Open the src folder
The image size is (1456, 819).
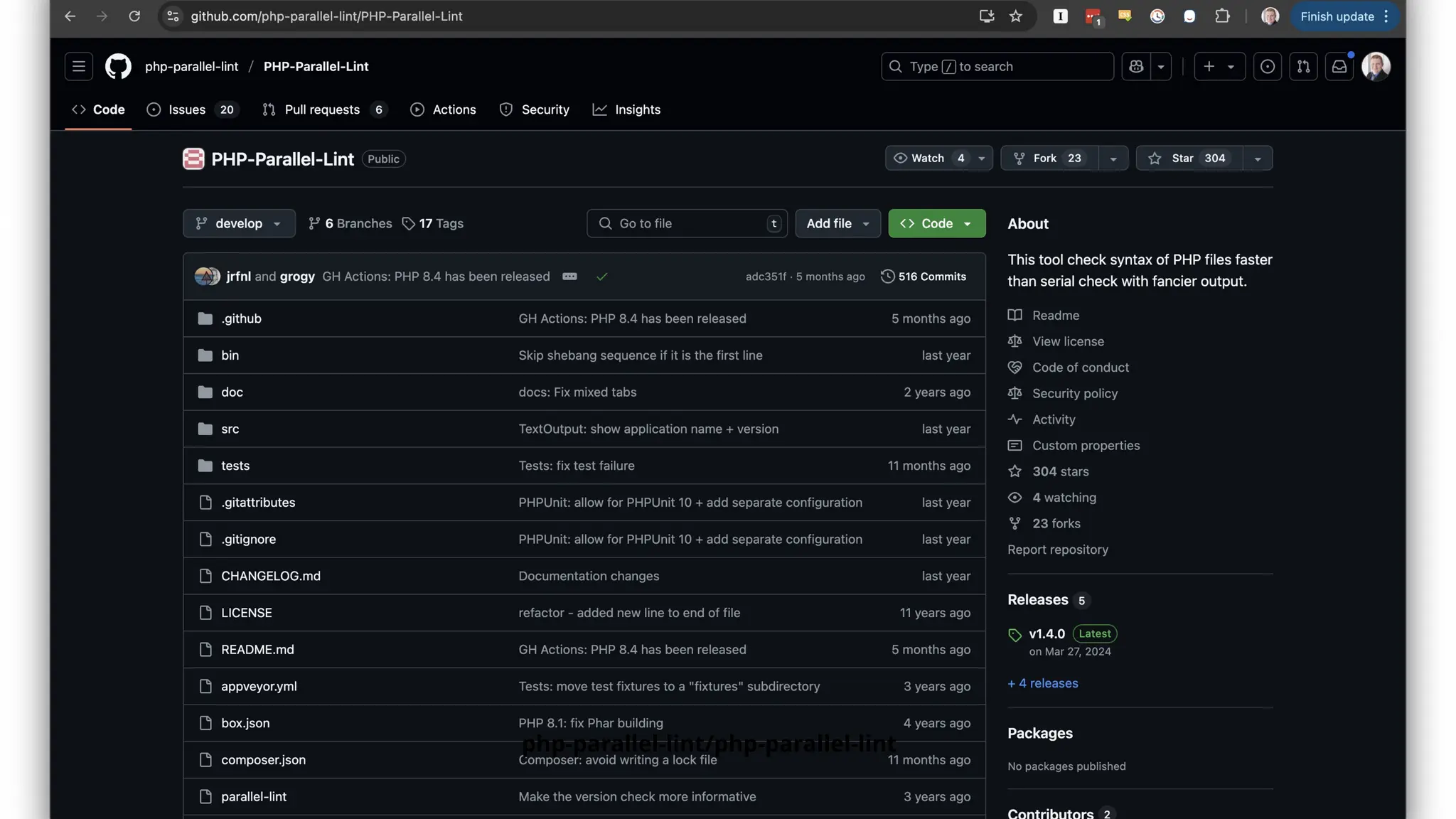[x=230, y=429]
